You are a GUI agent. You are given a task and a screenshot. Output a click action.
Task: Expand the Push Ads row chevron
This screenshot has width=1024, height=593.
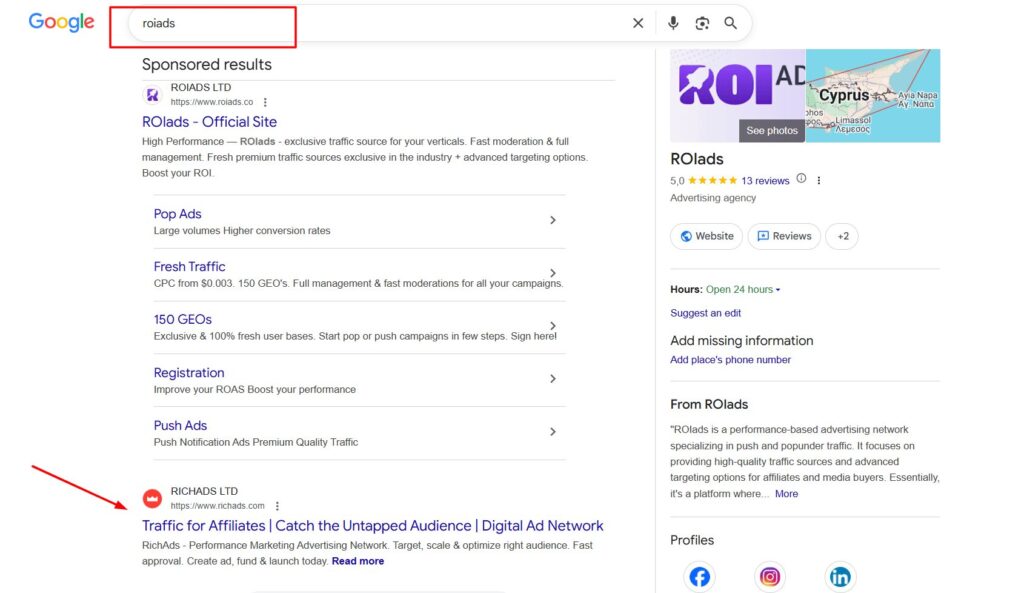tap(553, 432)
